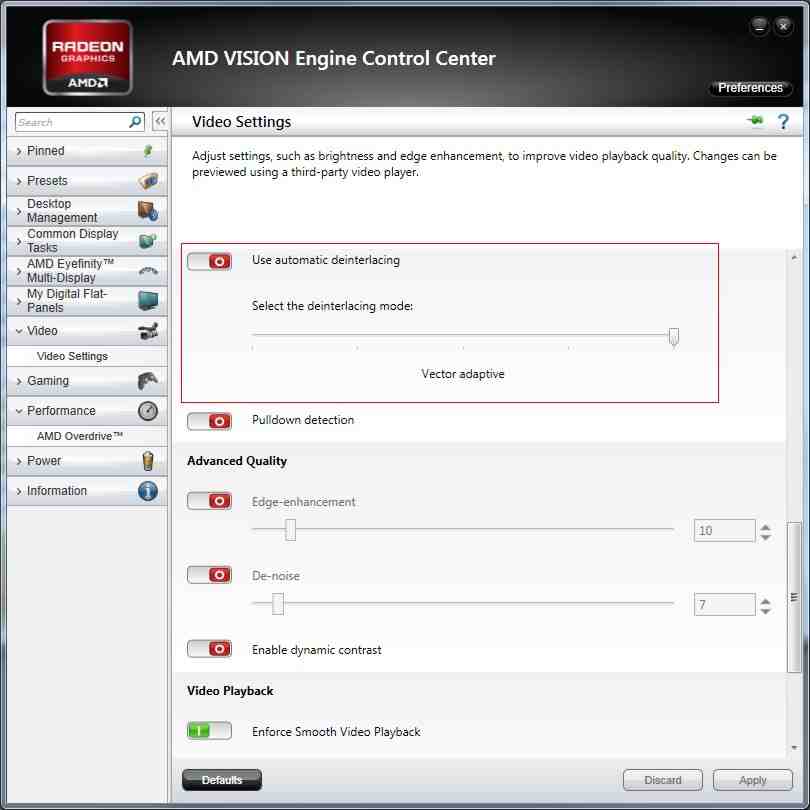
Task: Click the Performance gauge icon
Action: point(148,411)
